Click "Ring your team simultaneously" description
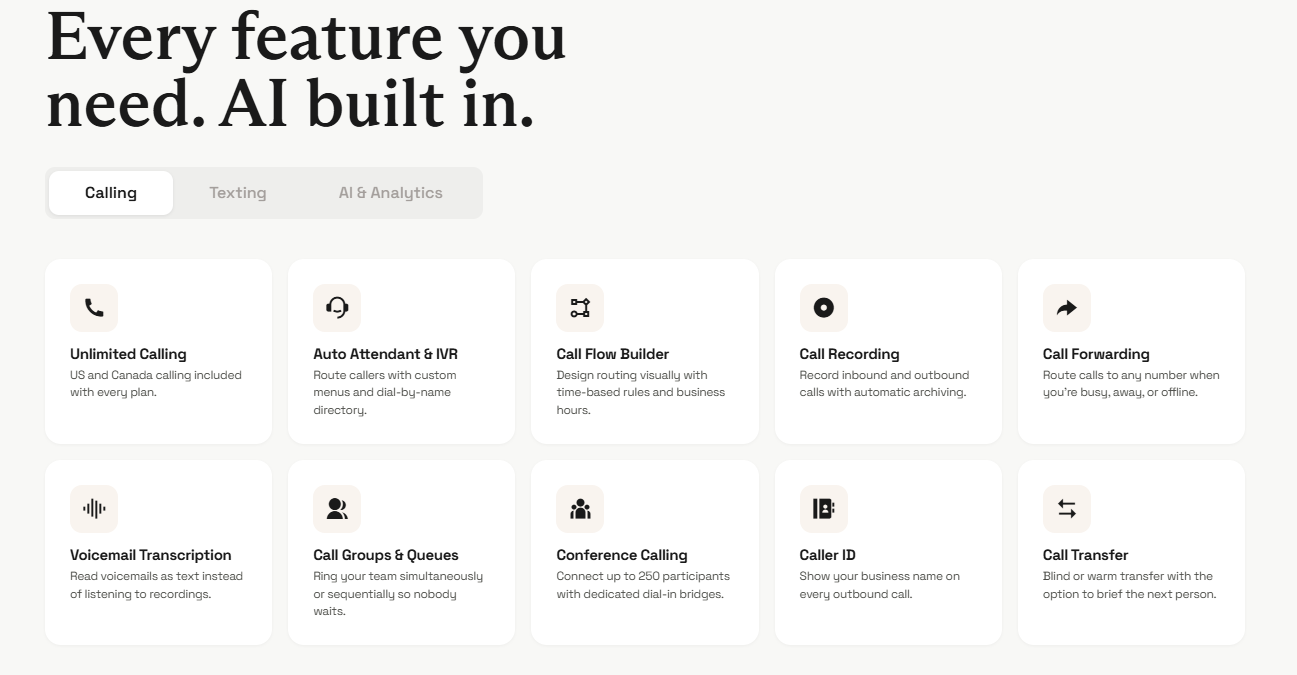1297x675 pixels. click(x=398, y=594)
